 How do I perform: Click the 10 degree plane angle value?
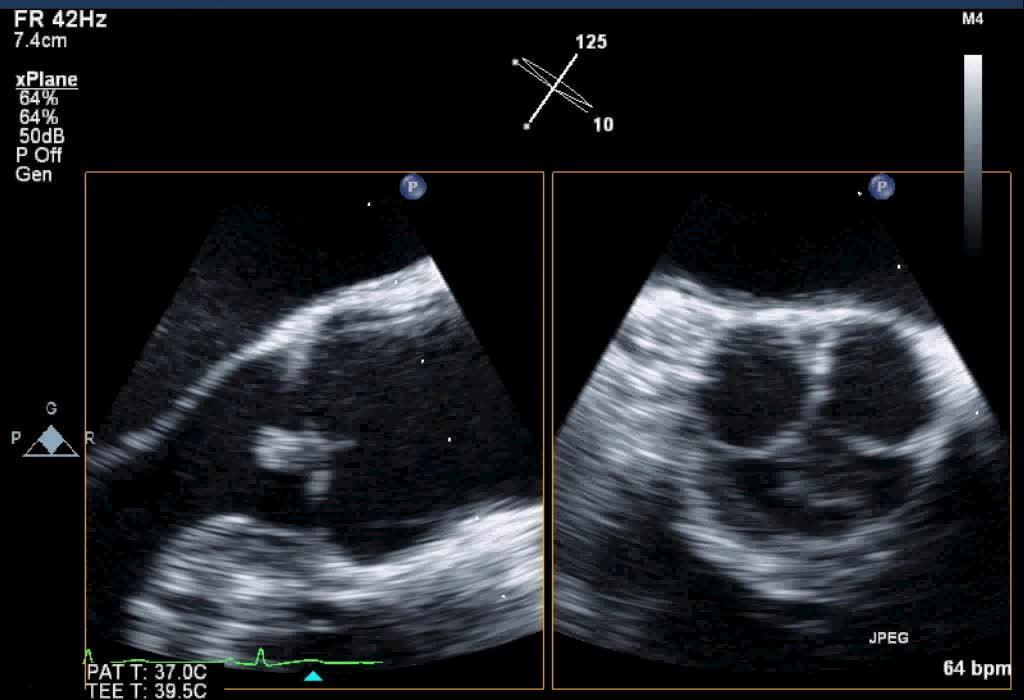click(x=603, y=125)
